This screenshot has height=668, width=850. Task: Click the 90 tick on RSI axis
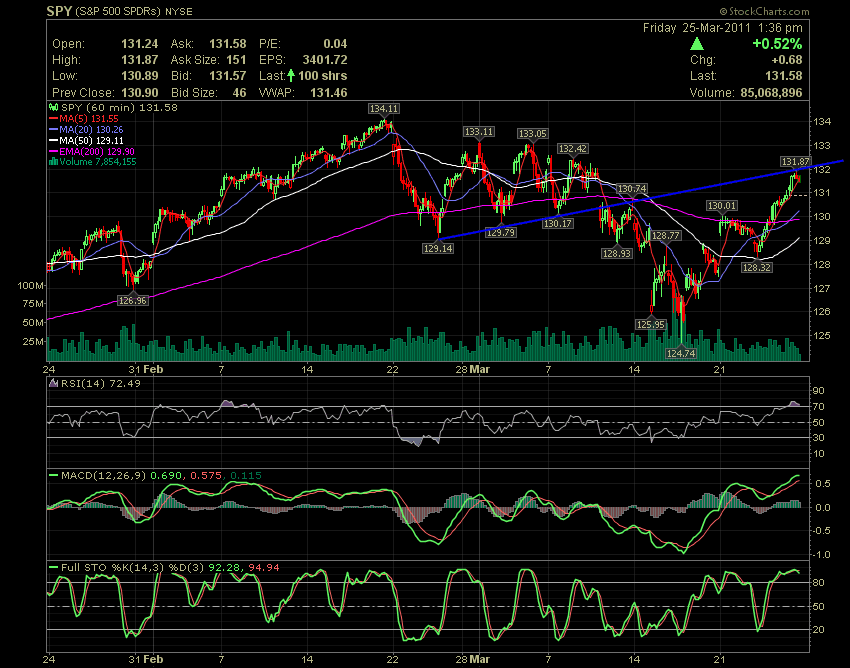point(819,391)
